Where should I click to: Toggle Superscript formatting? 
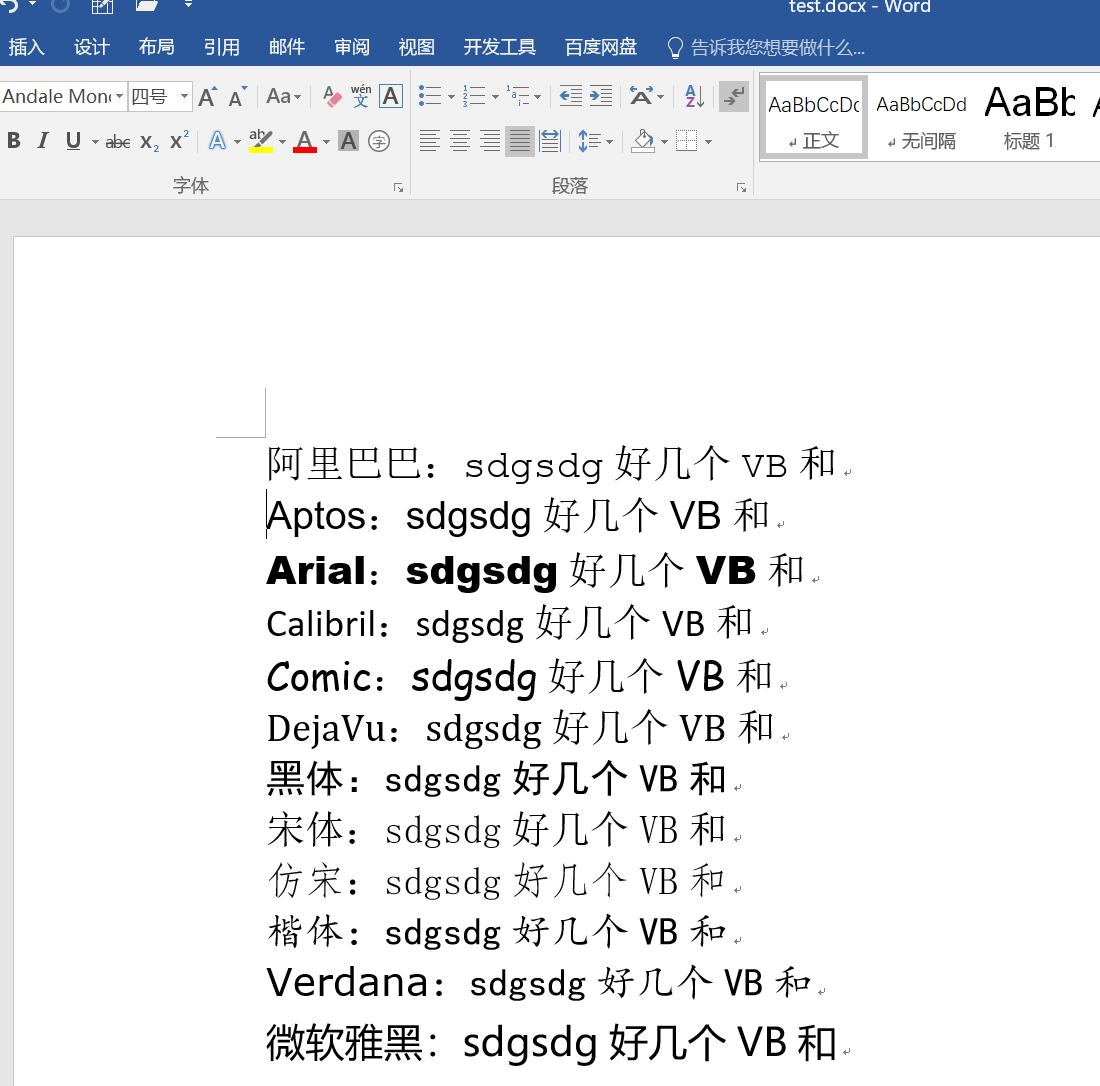pos(180,140)
